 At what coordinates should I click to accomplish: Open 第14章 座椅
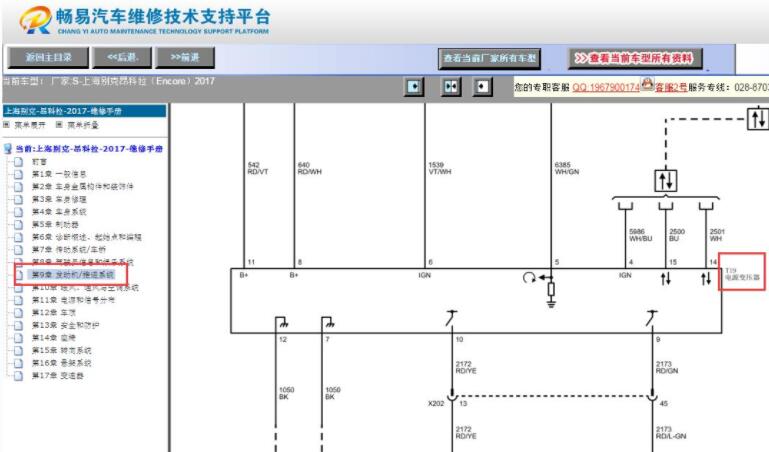coord(53,338)
